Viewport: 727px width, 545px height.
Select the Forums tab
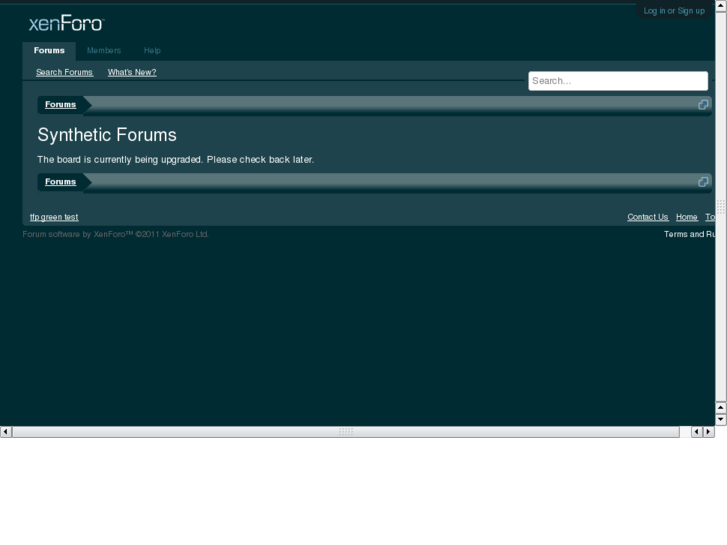(49, 51)
